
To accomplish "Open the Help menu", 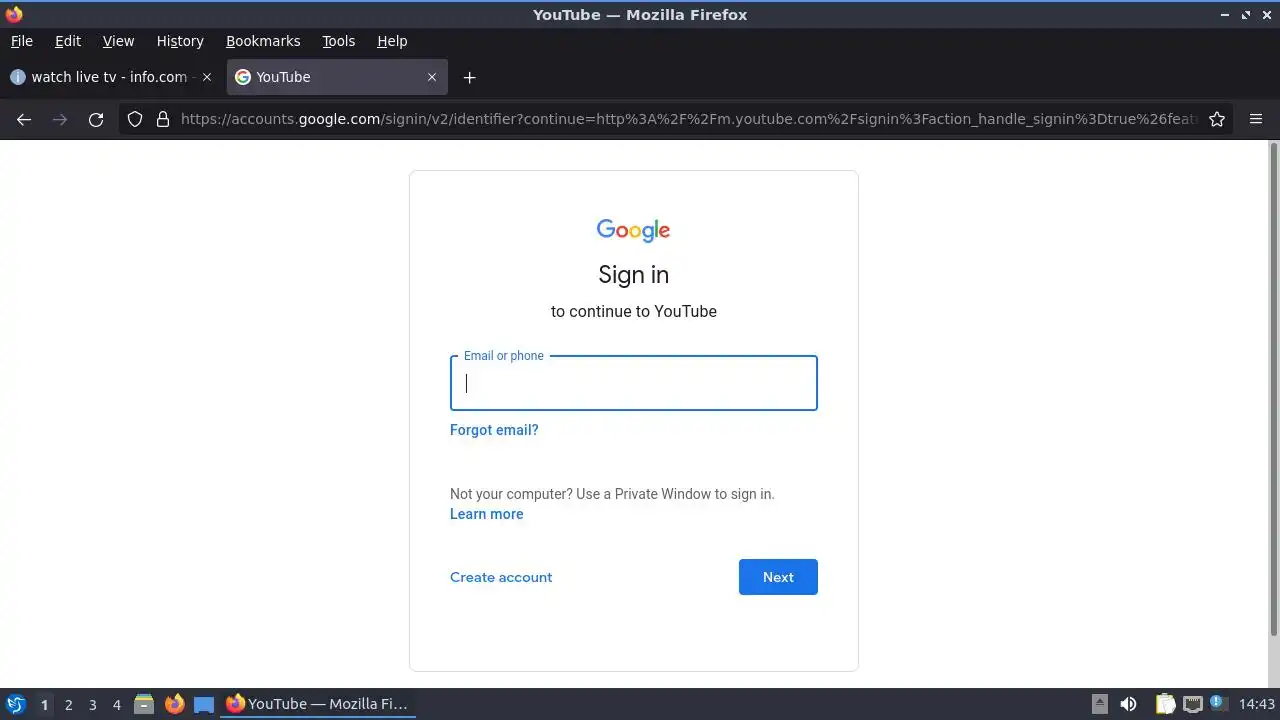I will 392,41.
